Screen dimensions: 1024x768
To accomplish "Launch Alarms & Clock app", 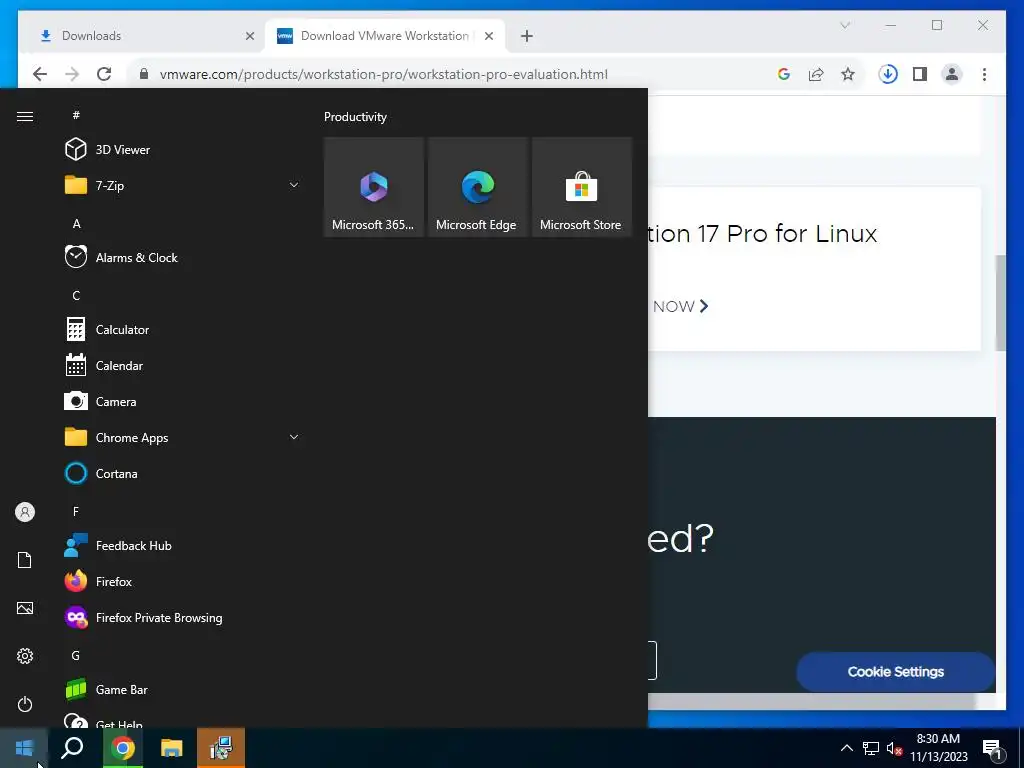I will tap(182, 257).
